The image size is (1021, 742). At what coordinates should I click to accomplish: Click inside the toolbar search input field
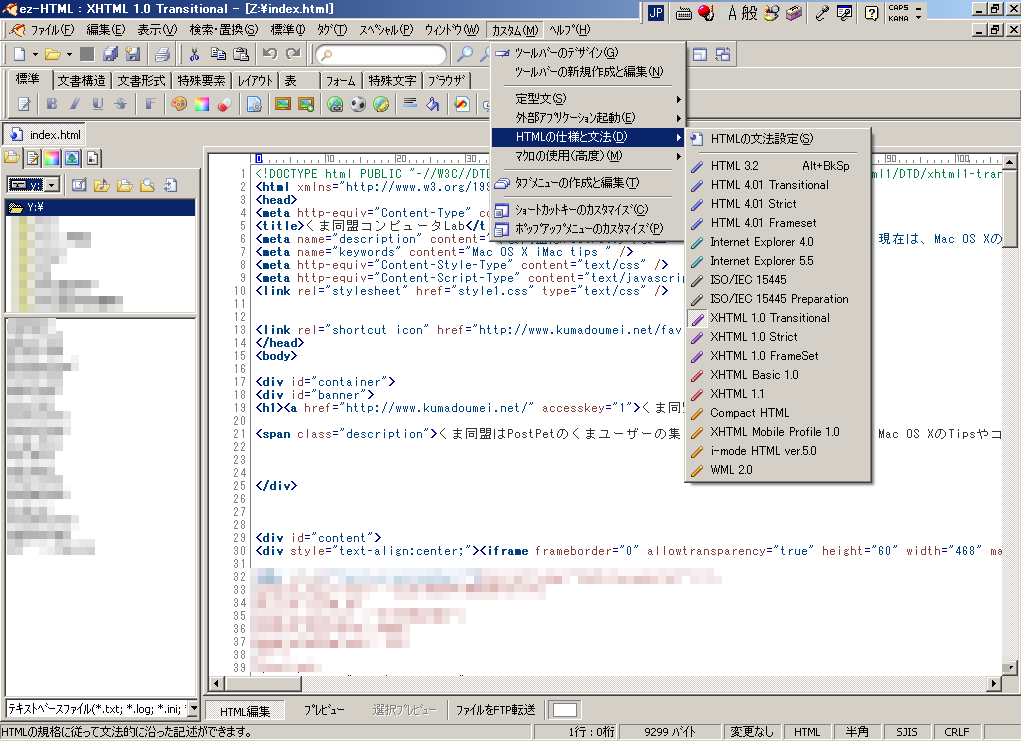(382, 55)
